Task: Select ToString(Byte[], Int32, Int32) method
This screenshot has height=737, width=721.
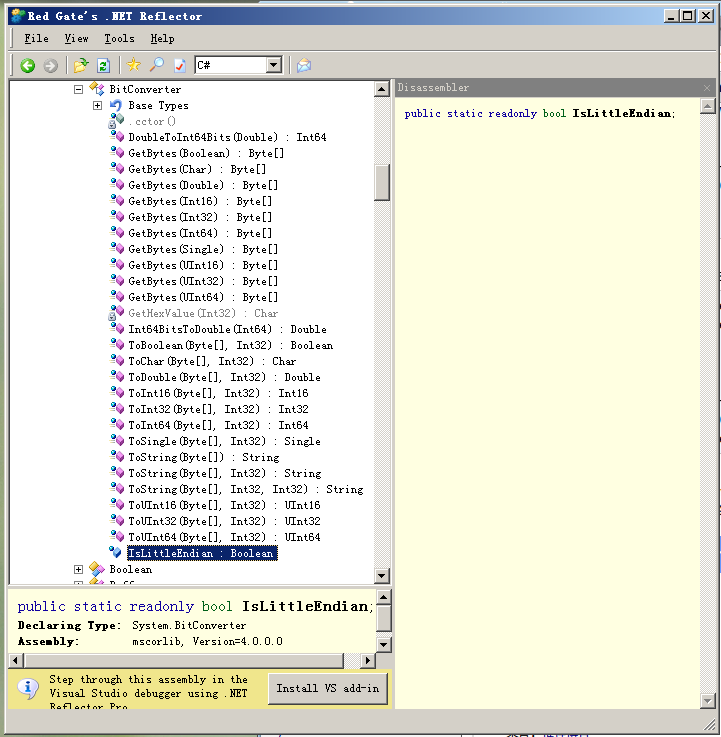Action: coord(246,489)
